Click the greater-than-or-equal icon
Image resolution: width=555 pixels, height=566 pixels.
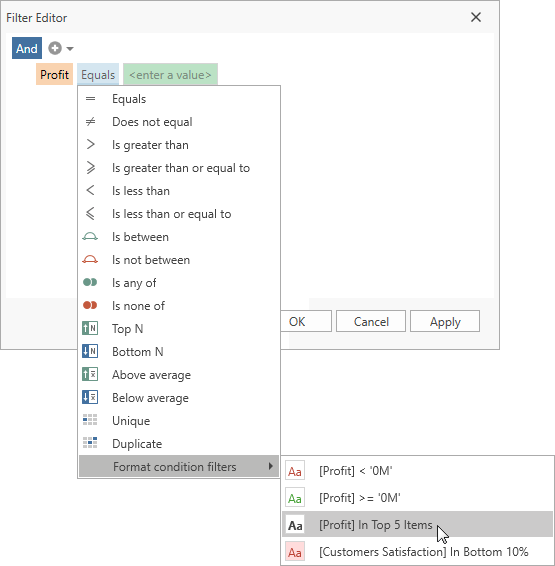(x=90, y=168)
